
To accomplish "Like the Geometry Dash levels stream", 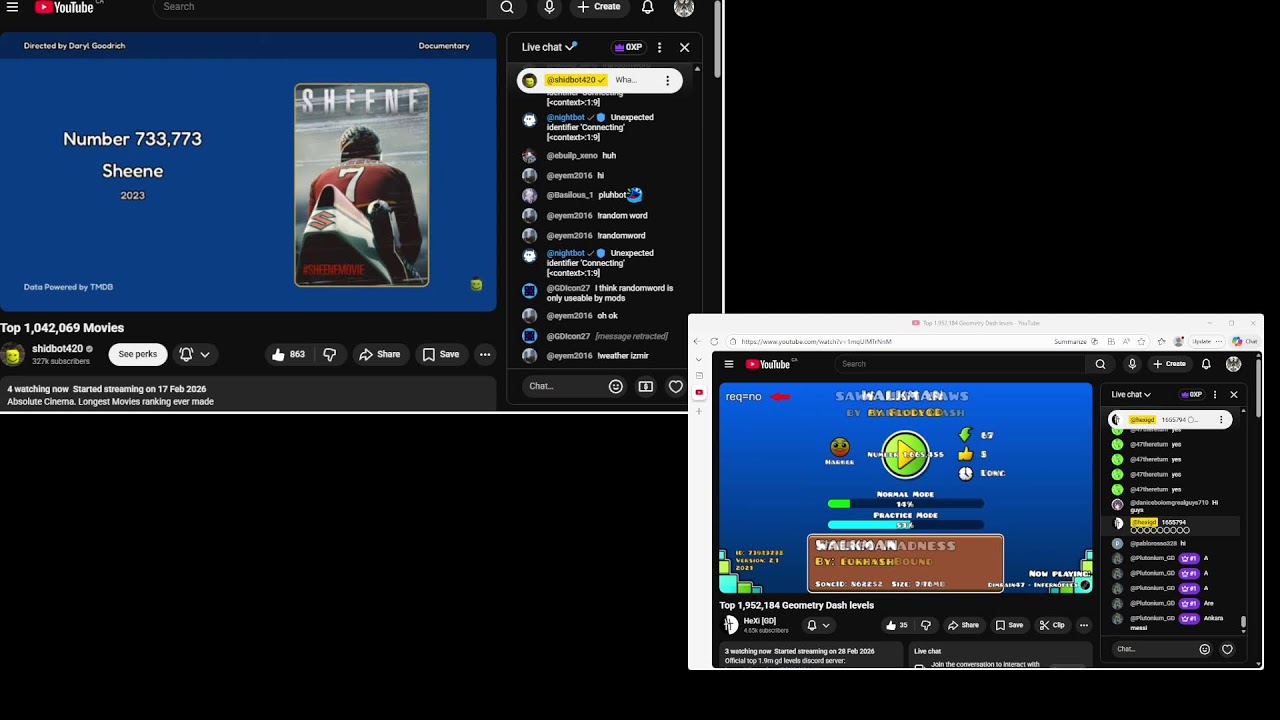I will pos(896,625).
